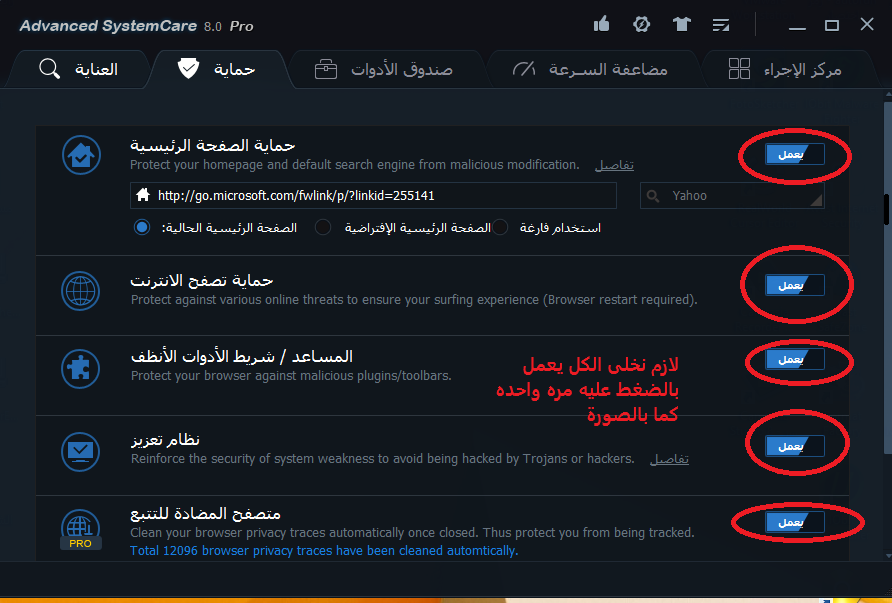The image size is (892, 603).
Task: Toggle homepage protection switch
Action: click(x=795, y=154)
